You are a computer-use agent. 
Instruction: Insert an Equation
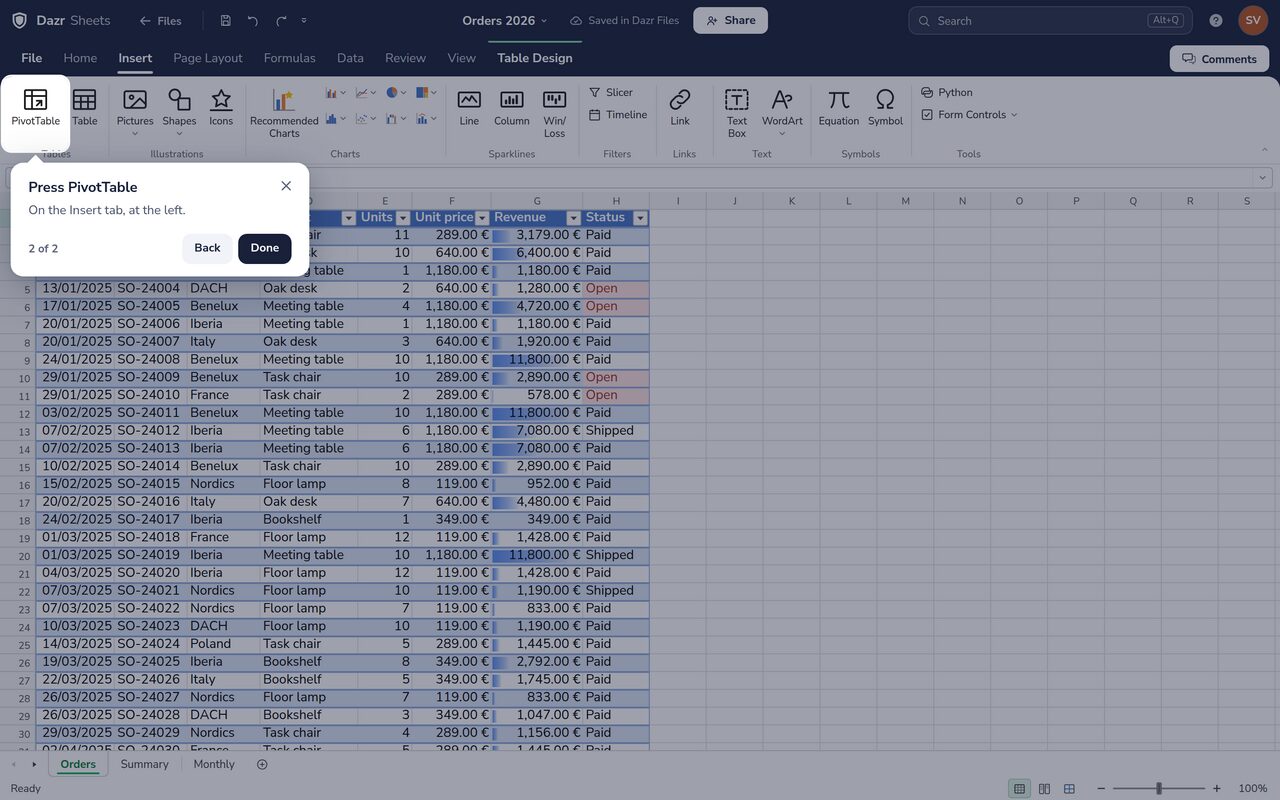coord(839,109)
